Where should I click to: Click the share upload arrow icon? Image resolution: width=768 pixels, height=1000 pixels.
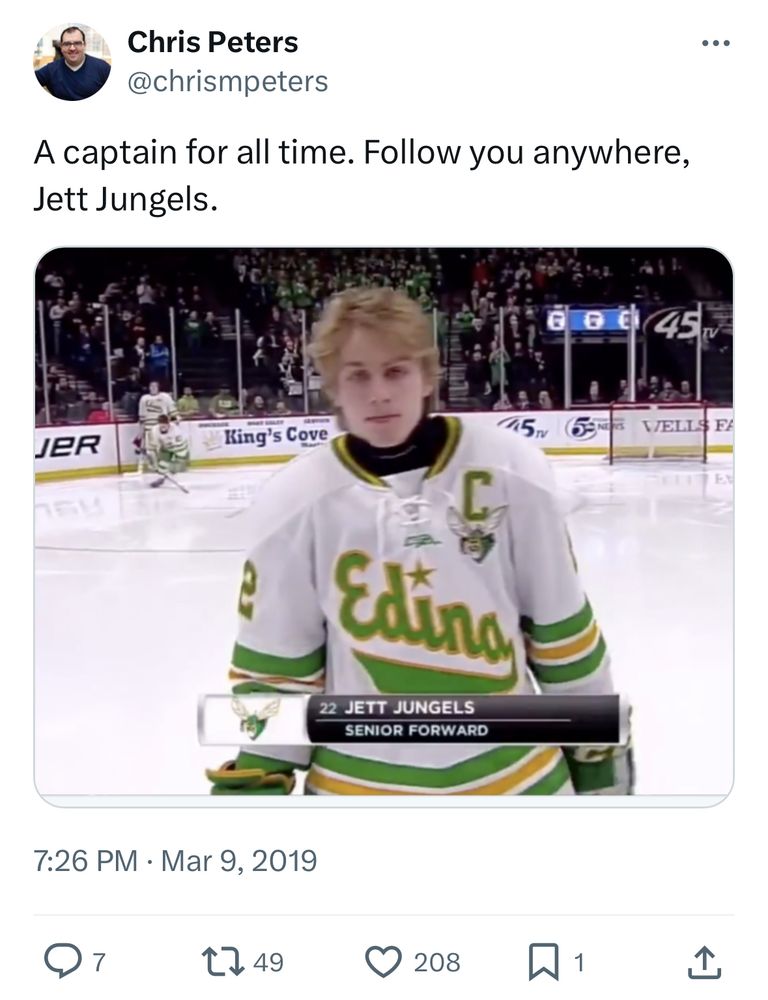pos(705,962)
